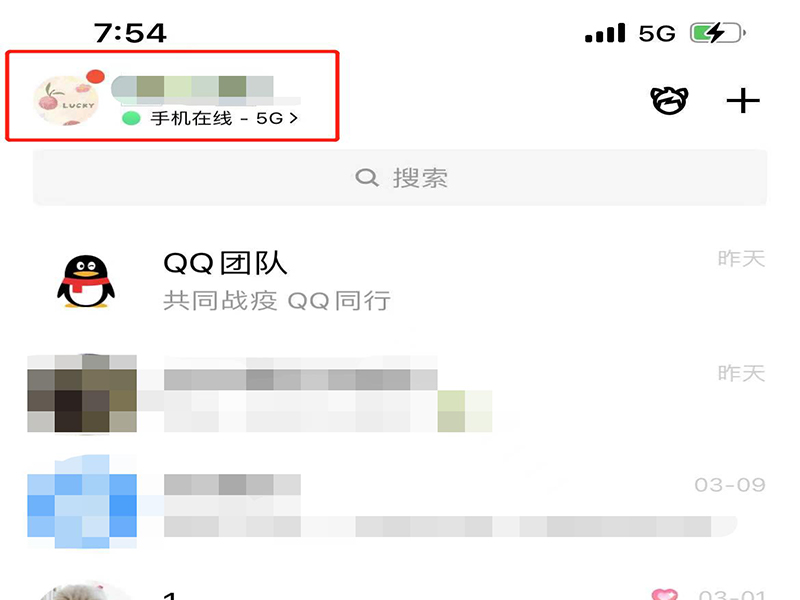The width and height of the screenshot is (800, 600).
Task: Tap the plus icon to add
Action: 743,101
